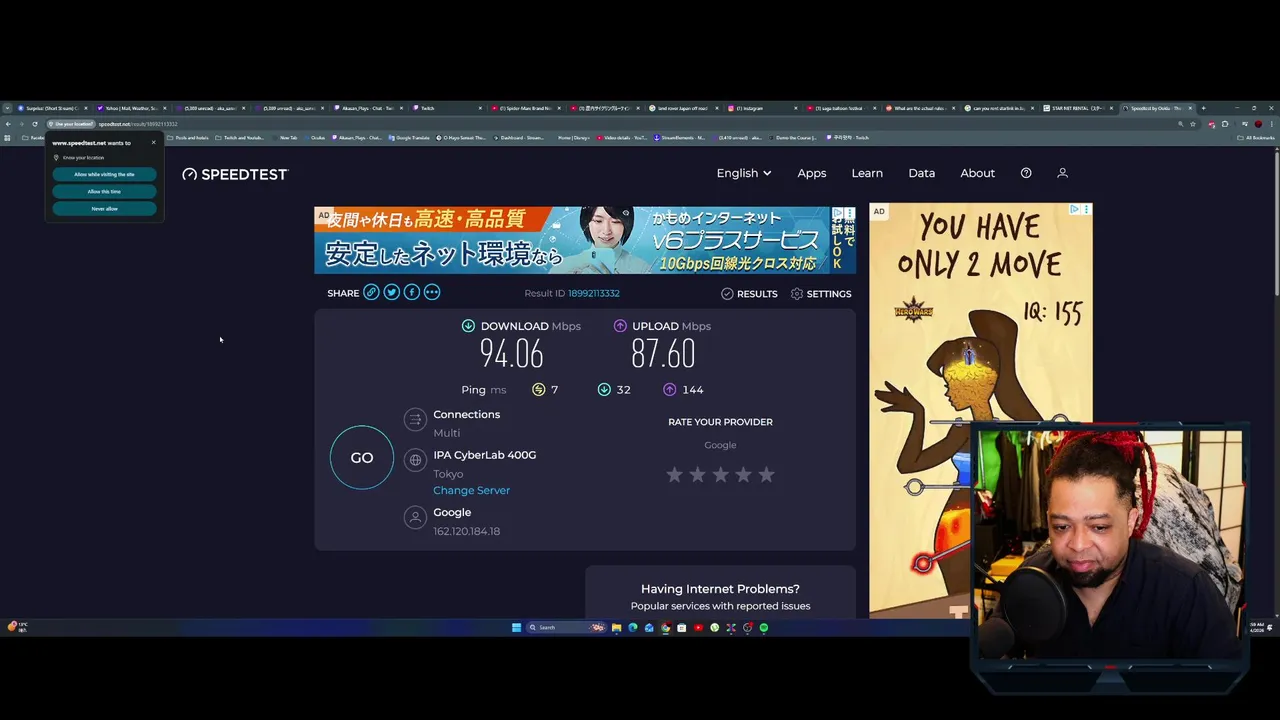Viewport: 1280px width, 720px height.
Task: Open more share options ellipsis icon
Action: 432,292
